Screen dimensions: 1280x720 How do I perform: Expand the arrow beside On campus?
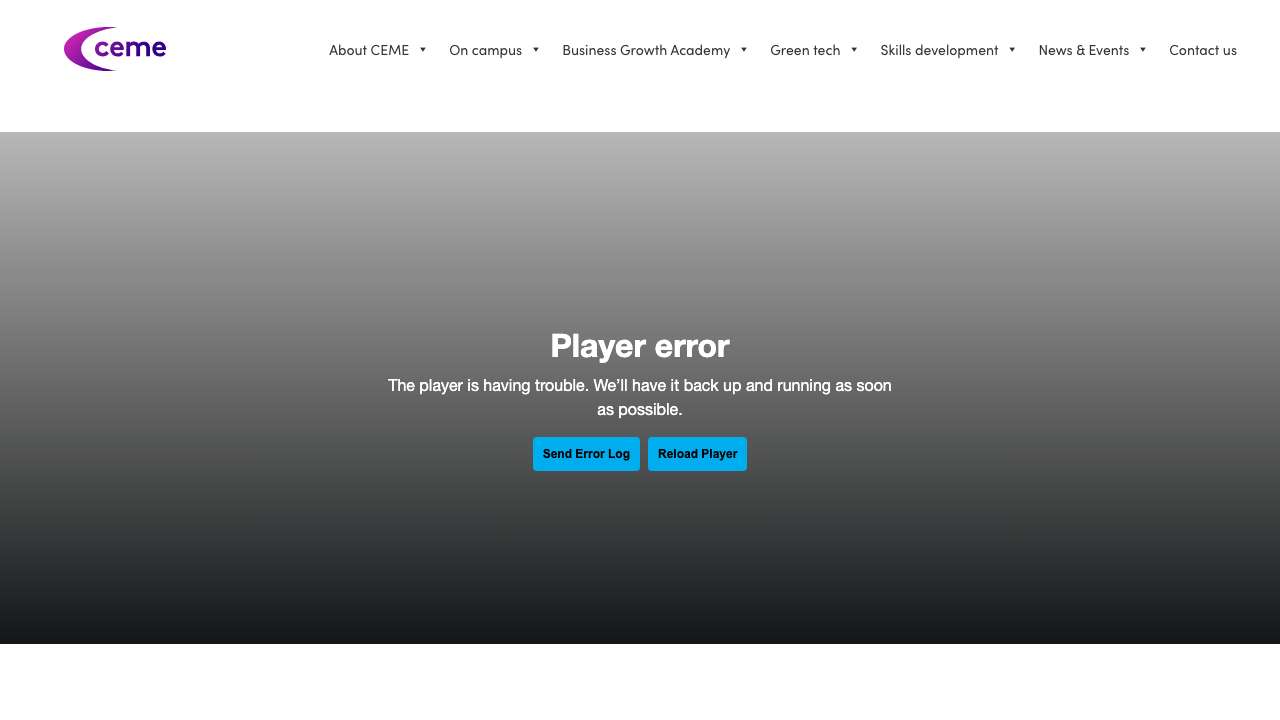coord(536,50)
